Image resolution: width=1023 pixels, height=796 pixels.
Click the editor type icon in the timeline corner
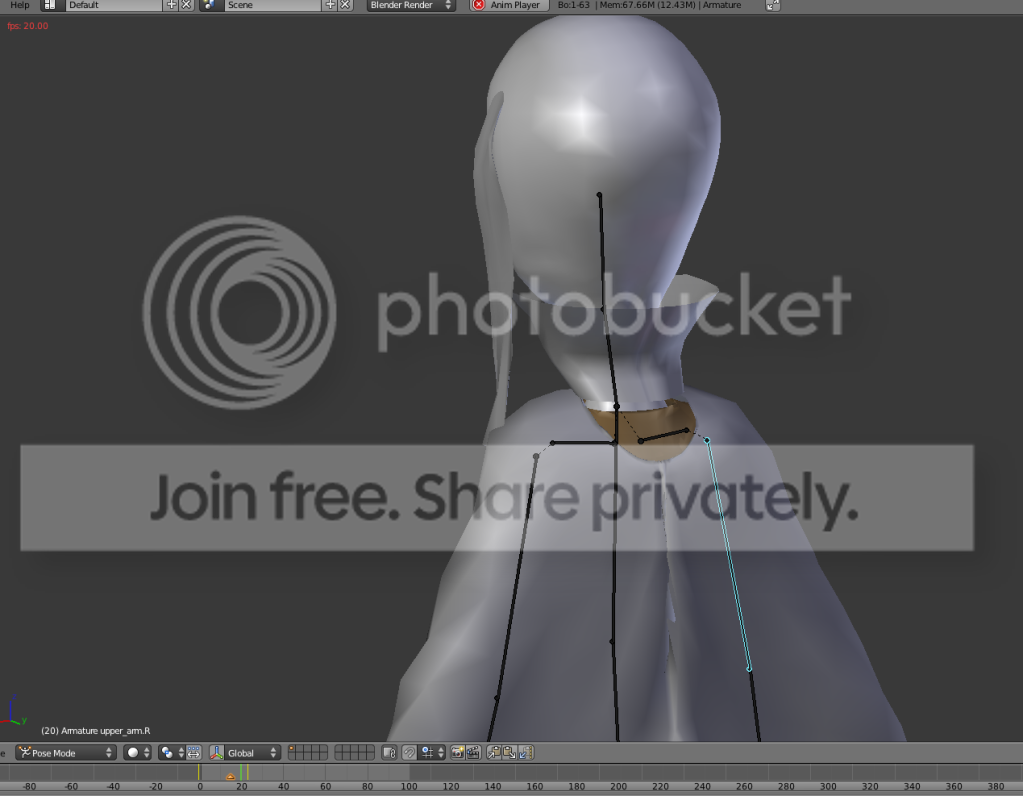4,752
